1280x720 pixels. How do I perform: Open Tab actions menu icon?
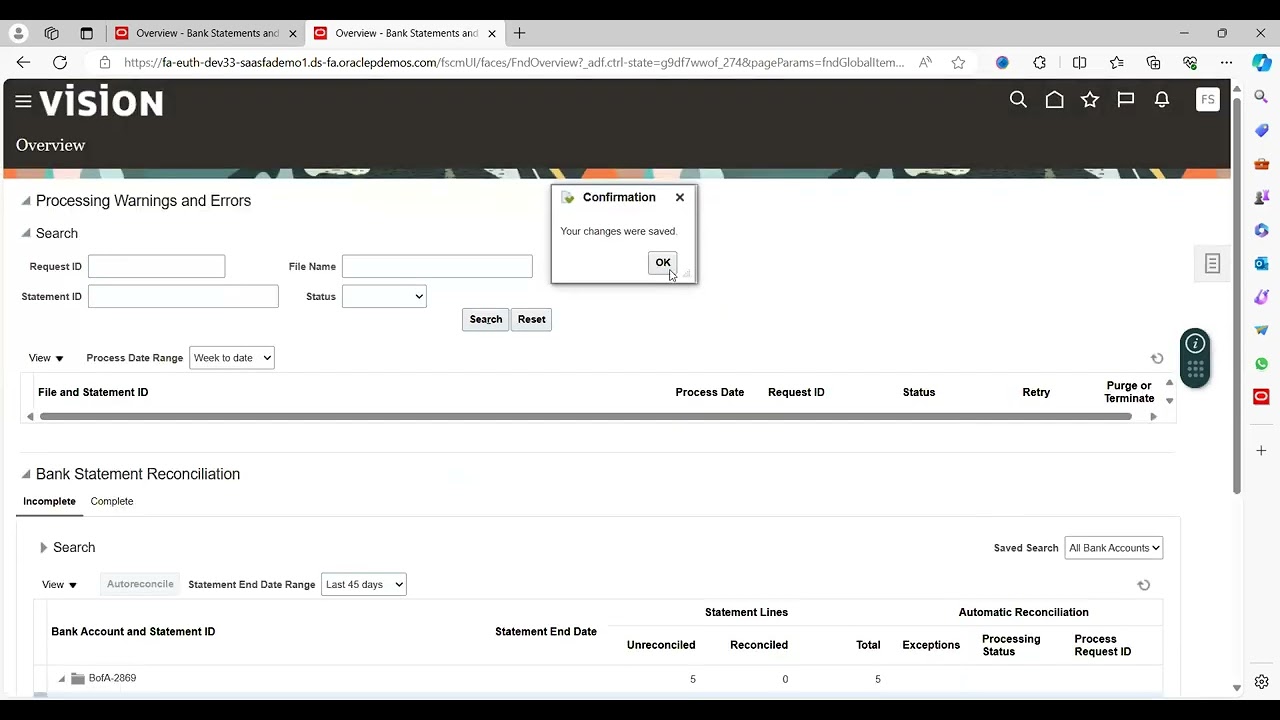(86, 33)
